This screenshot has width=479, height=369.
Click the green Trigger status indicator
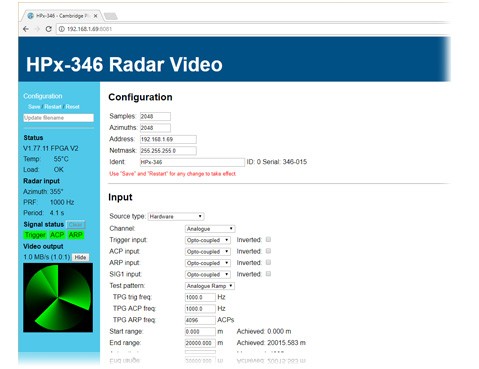click(x=35, y=235)
